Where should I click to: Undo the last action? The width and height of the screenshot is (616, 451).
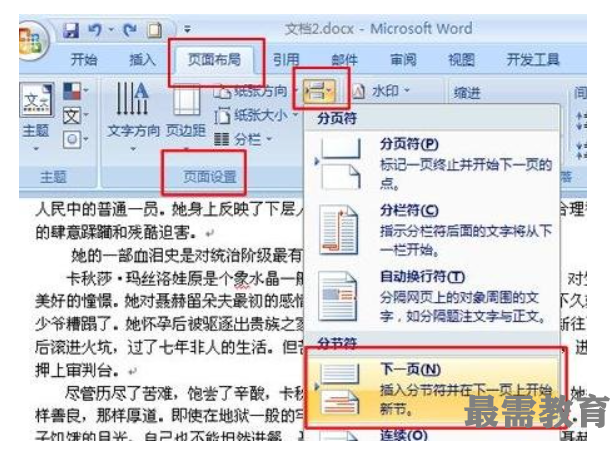point(95,30)
